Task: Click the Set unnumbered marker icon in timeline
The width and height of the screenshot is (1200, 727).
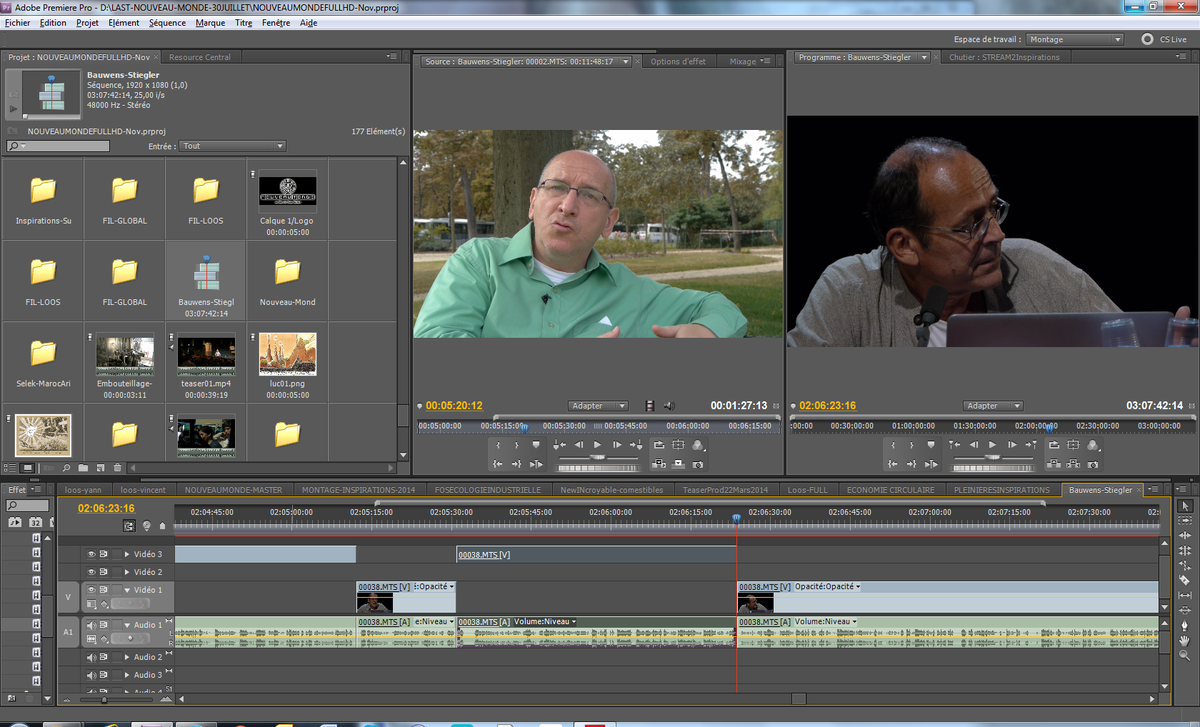Action: pos(162,525)
